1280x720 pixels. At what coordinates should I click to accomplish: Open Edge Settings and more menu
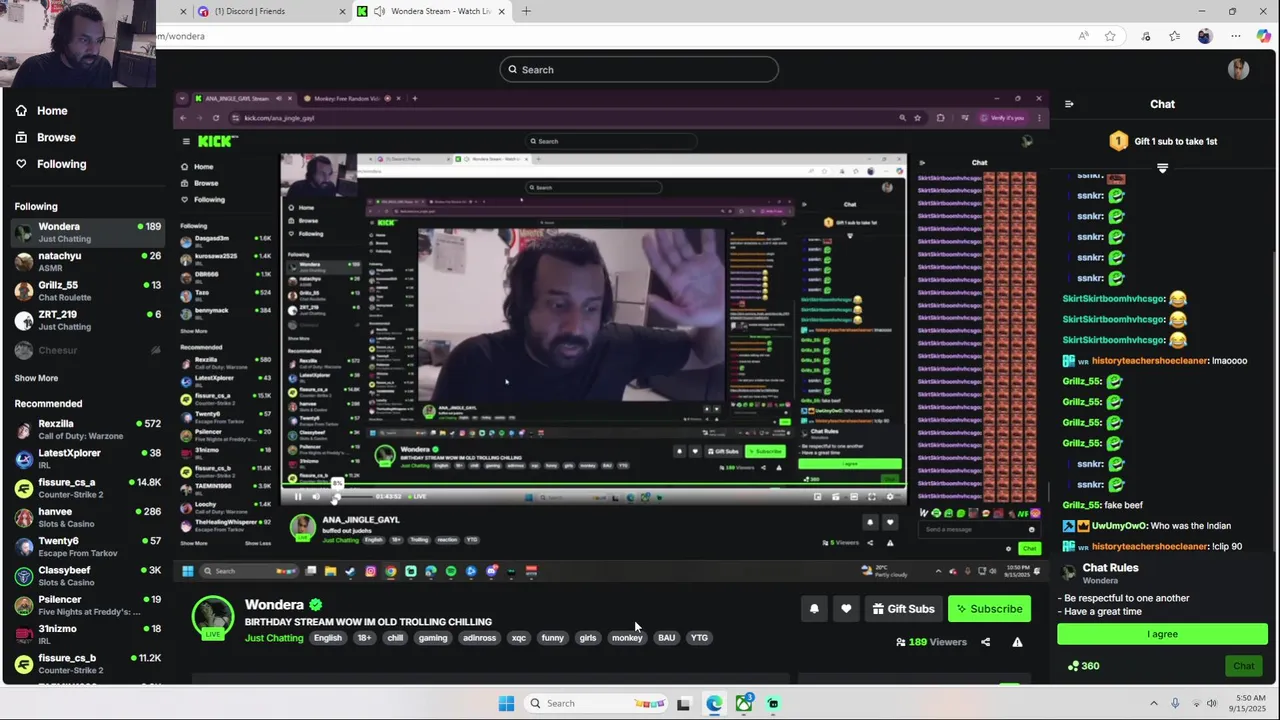point(1236,36)
